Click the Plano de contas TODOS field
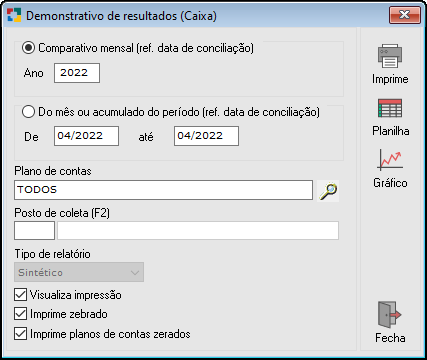The height and width of the screenshot is (360, 427). coord(164,190)
